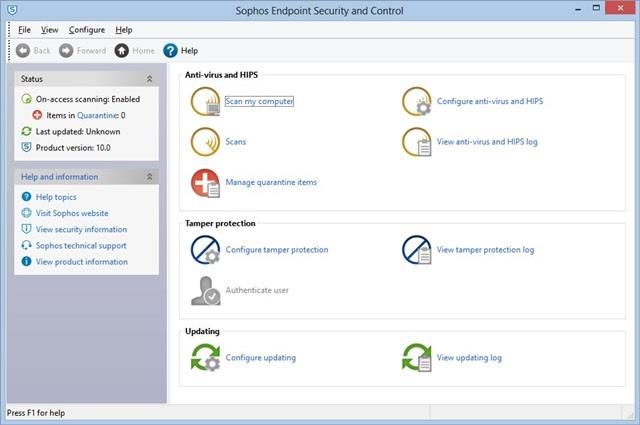
Task: Click the View tamper protection log icon
Action: (x=416, y=250)
